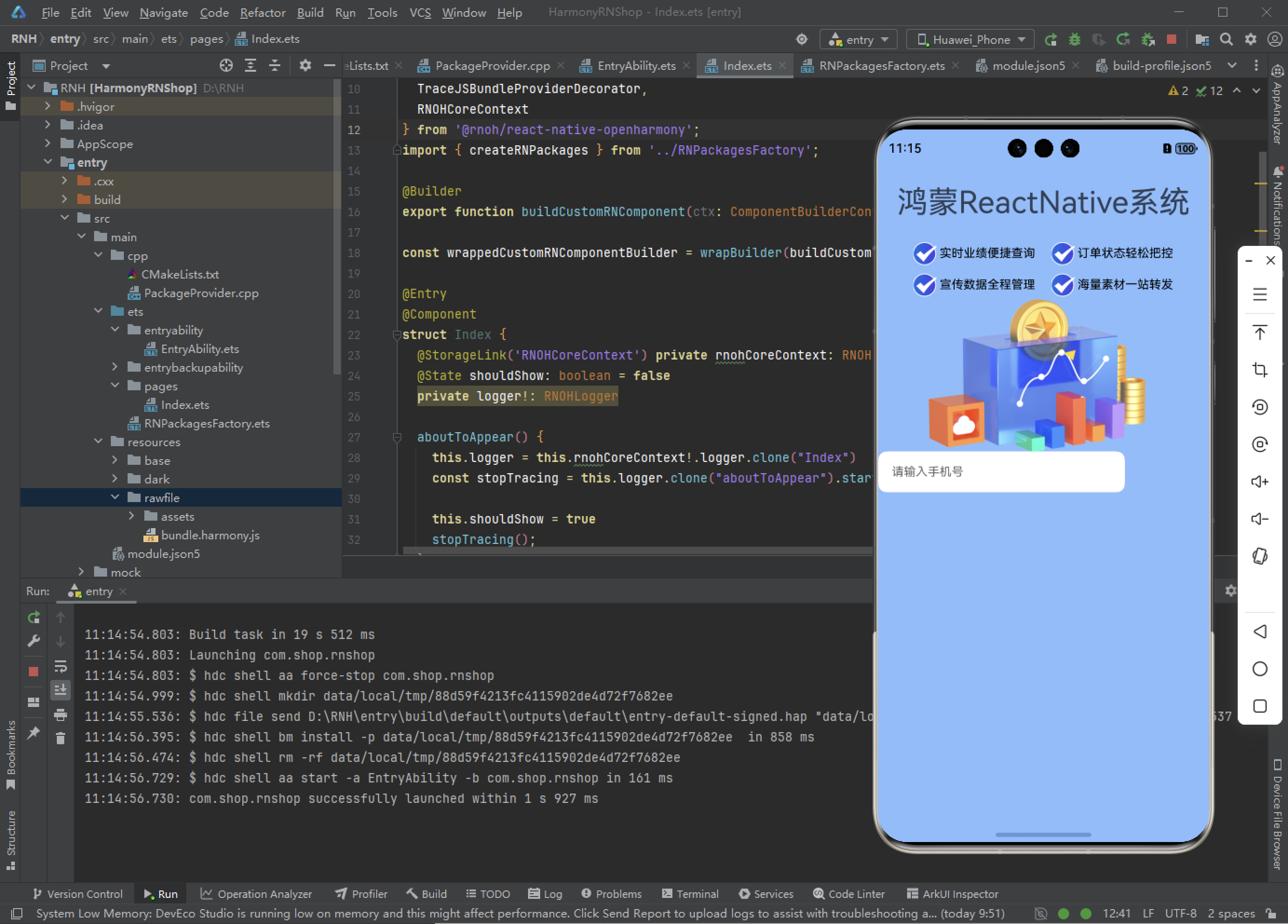Collapse all icon in Project panel
Viewport: 1288px width, 924px height.
[275, 66]
